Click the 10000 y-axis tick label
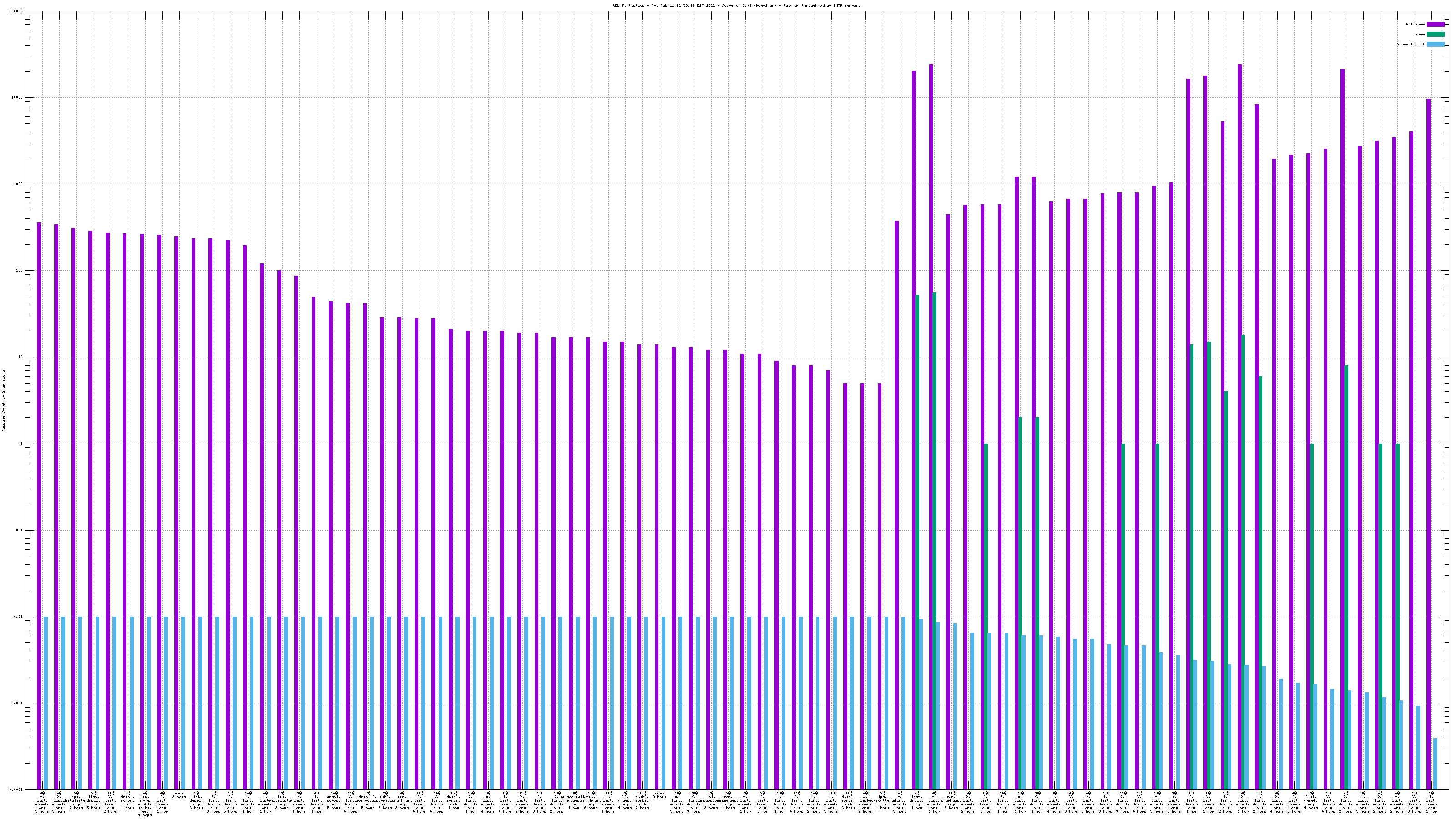The height and width of the screenshot is (819, 1456). tap(18, 98)
